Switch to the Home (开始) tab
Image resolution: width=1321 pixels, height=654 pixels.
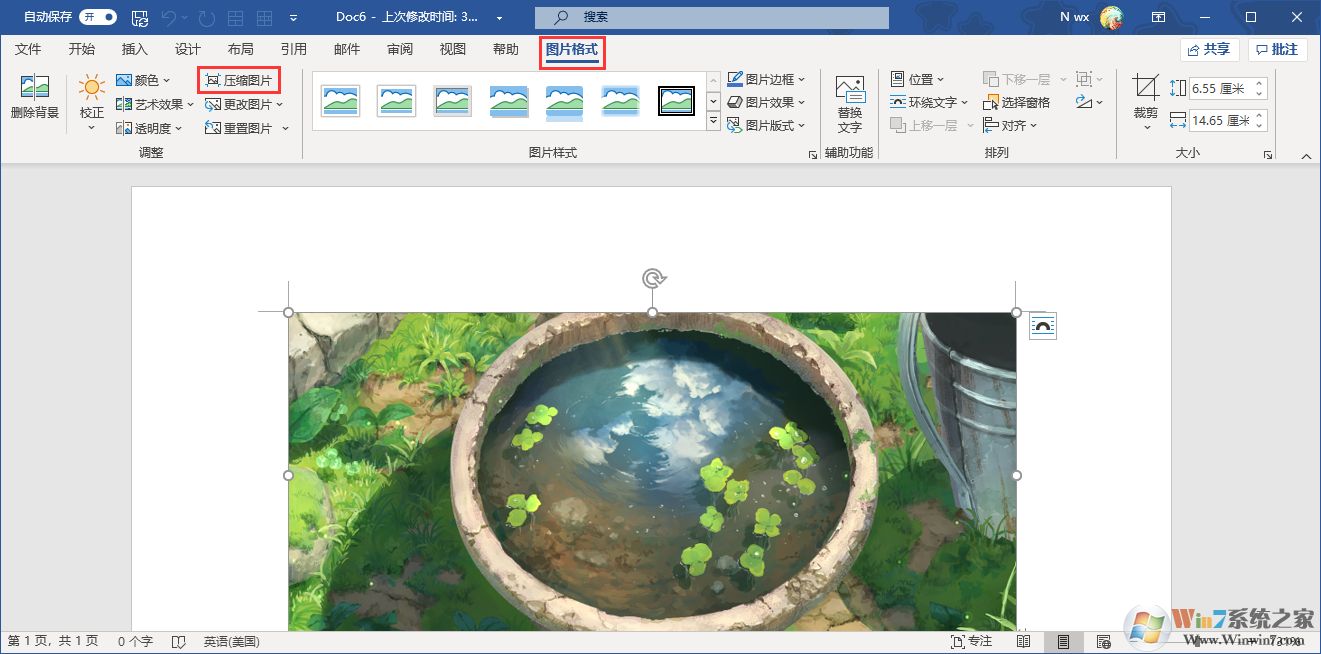point(81,48)
